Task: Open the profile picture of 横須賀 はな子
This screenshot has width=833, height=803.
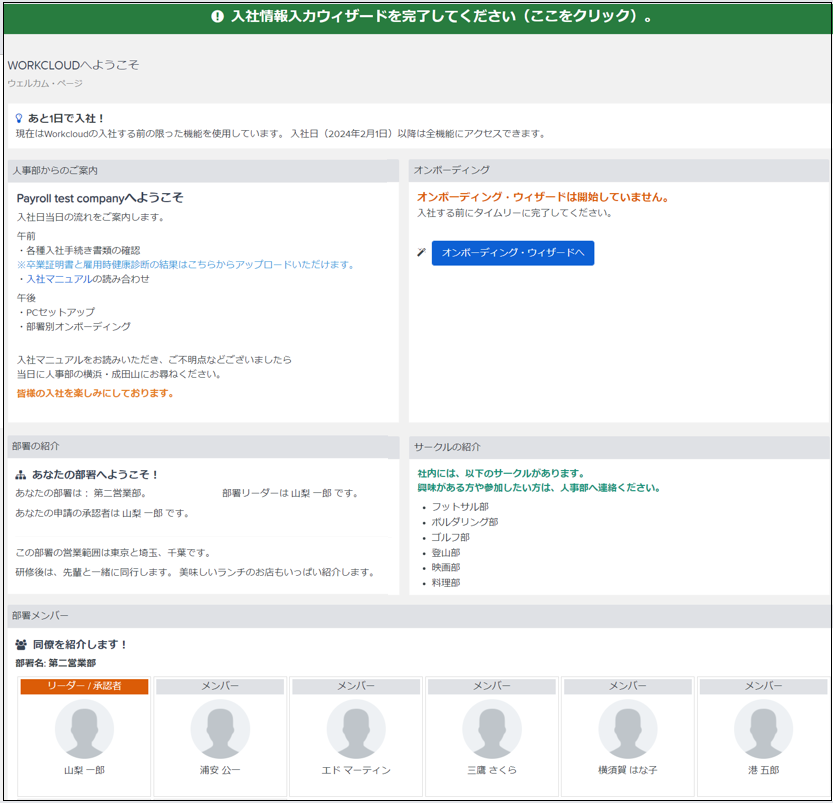Action: [x=628, y=729]
